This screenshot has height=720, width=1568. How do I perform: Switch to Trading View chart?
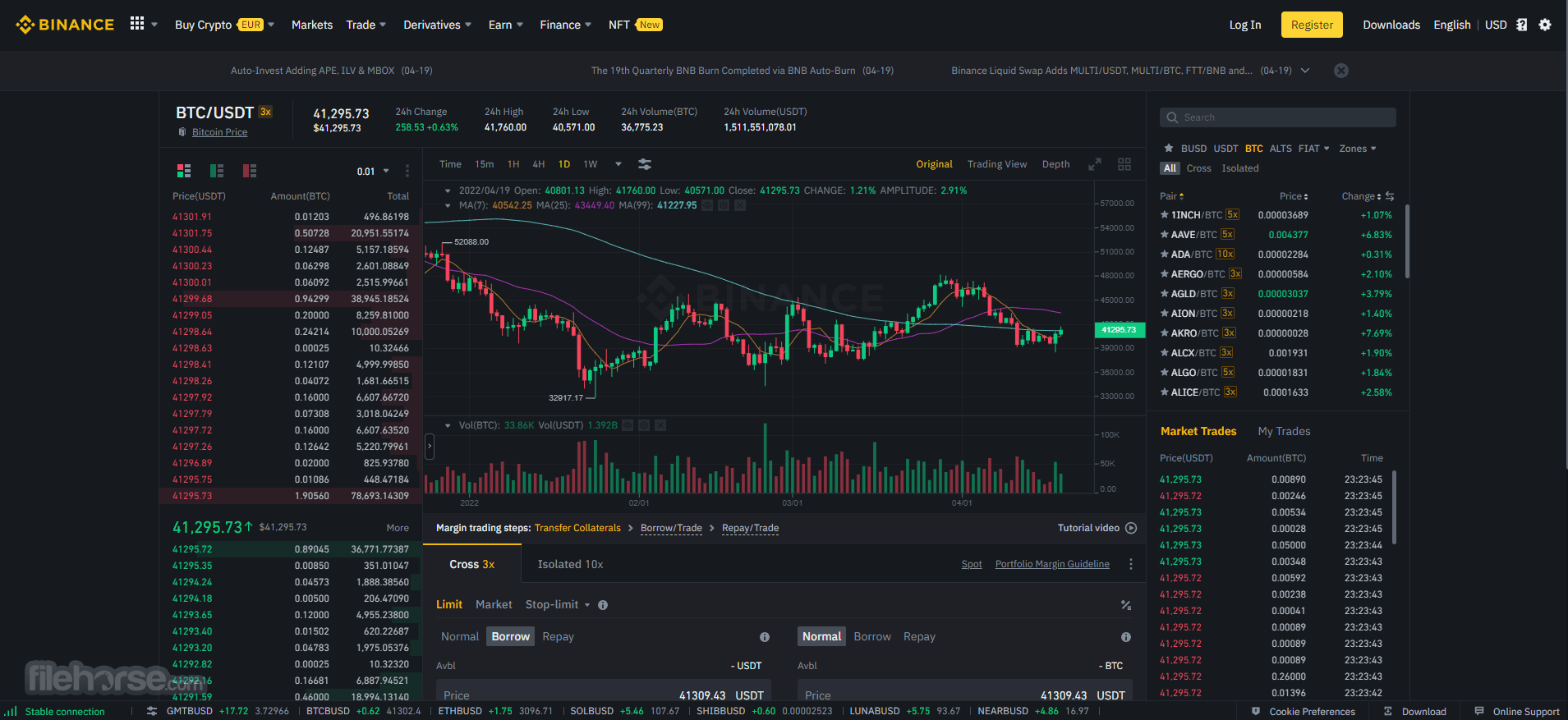click(x=997, y=164)
